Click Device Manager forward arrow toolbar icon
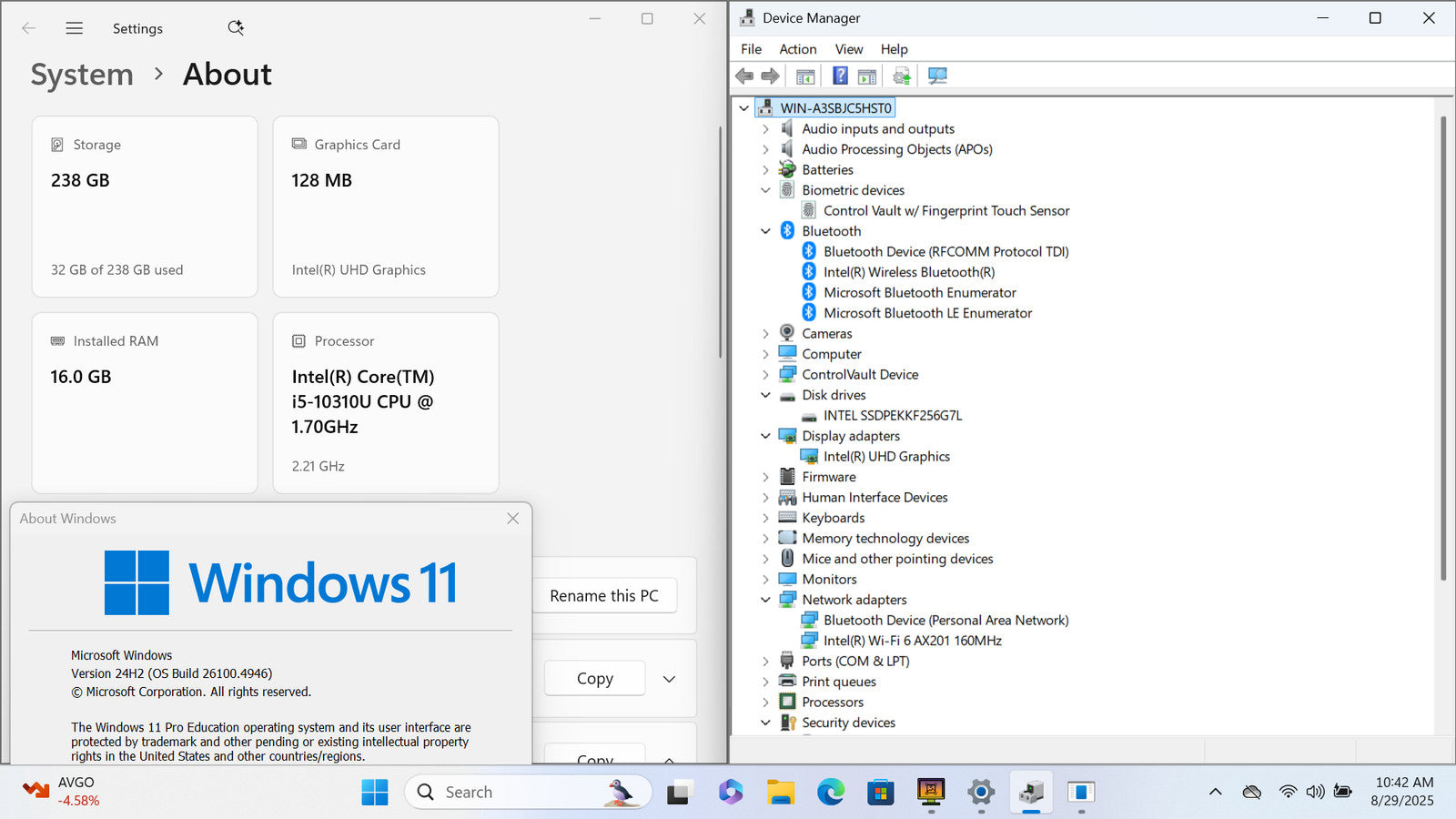The height and width of the screenshot is (819, 1456). [x=770, y=76]
